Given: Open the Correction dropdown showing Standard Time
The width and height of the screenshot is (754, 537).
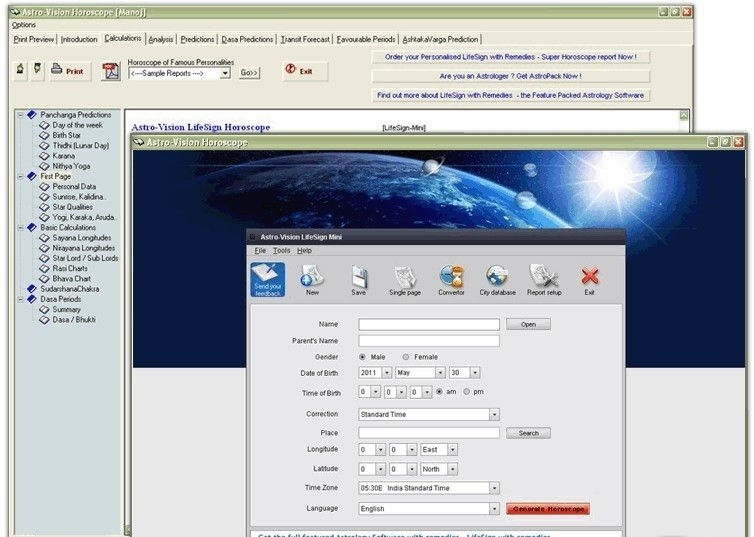Looking at the screenshot, I should pyautogui.click(x=494, y=414).
